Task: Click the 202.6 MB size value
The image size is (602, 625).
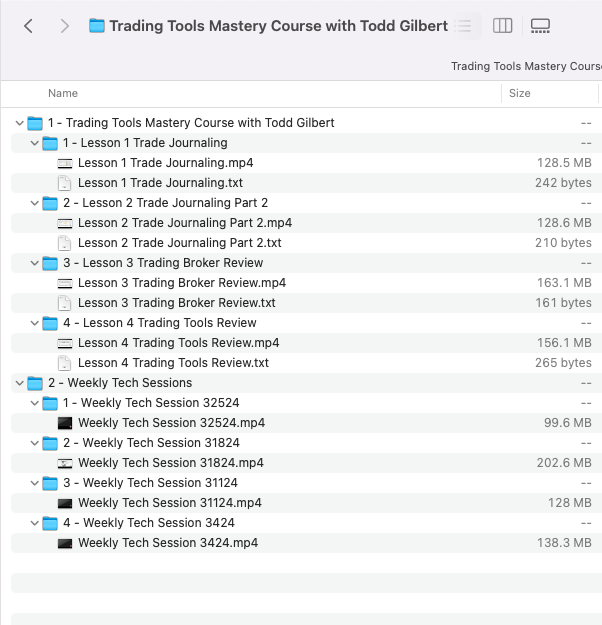Action: (564, 463)
